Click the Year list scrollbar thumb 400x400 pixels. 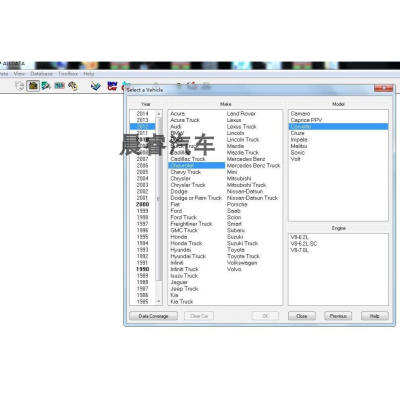[x=159, y=199]
